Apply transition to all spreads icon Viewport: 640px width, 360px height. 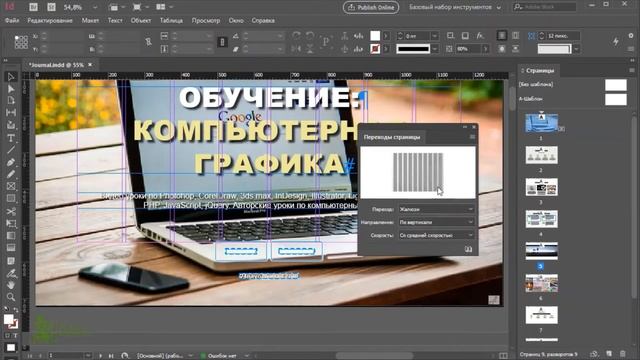[x=468, y=249]
